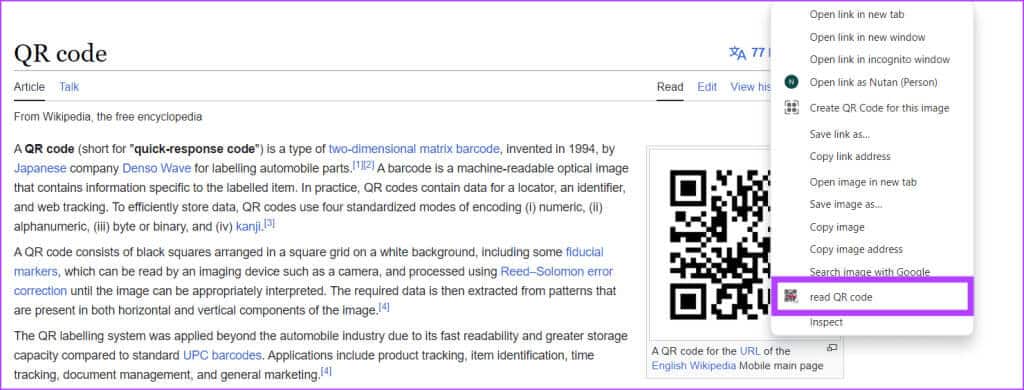Viewport: 1024px width, 390px height.
Task: Open the 'fiducial markers' link
Action: coord(584,252)
